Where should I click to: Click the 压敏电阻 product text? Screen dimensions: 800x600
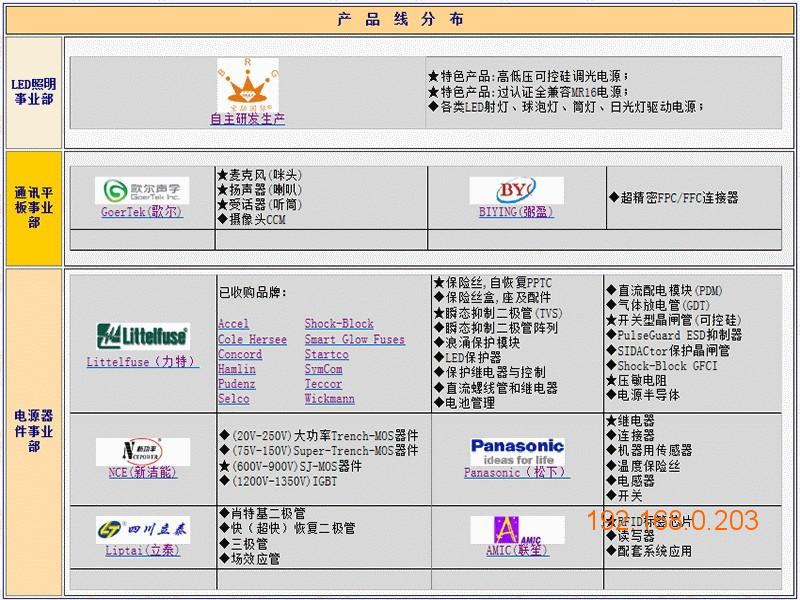click(x=636, y=381)
